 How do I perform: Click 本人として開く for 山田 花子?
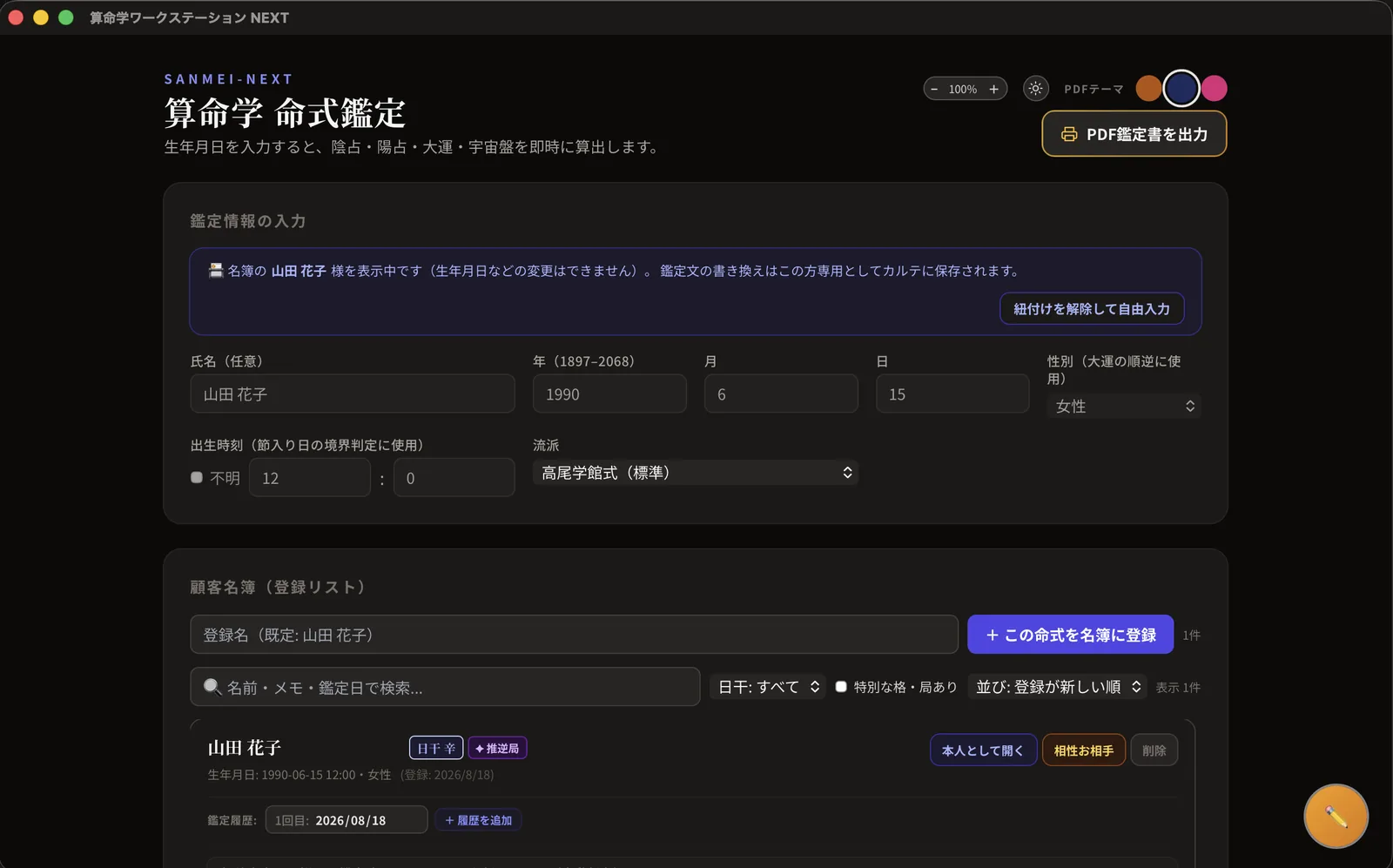(983, 750)
